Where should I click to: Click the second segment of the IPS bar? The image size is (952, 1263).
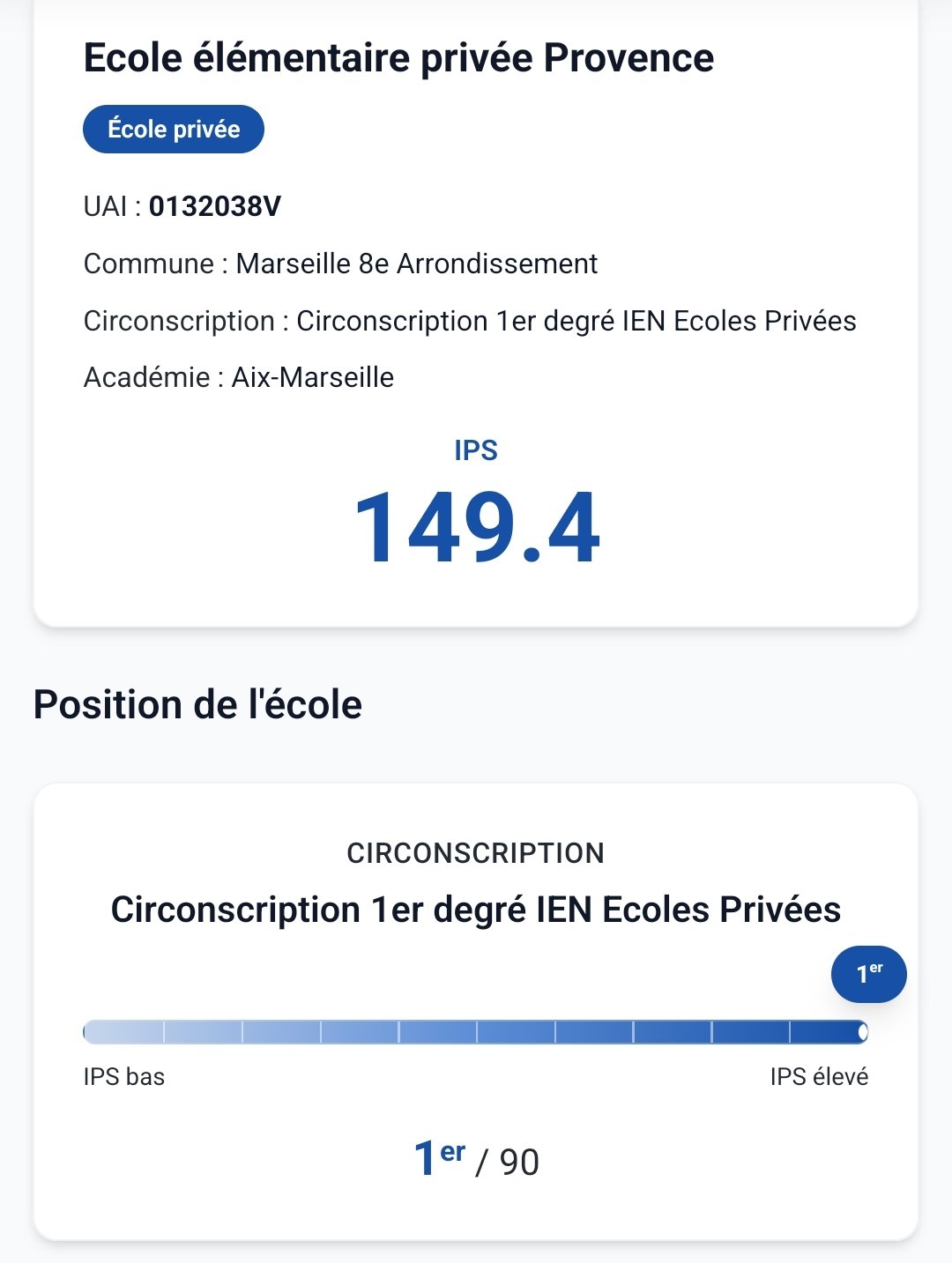[x=203, y=1031]
